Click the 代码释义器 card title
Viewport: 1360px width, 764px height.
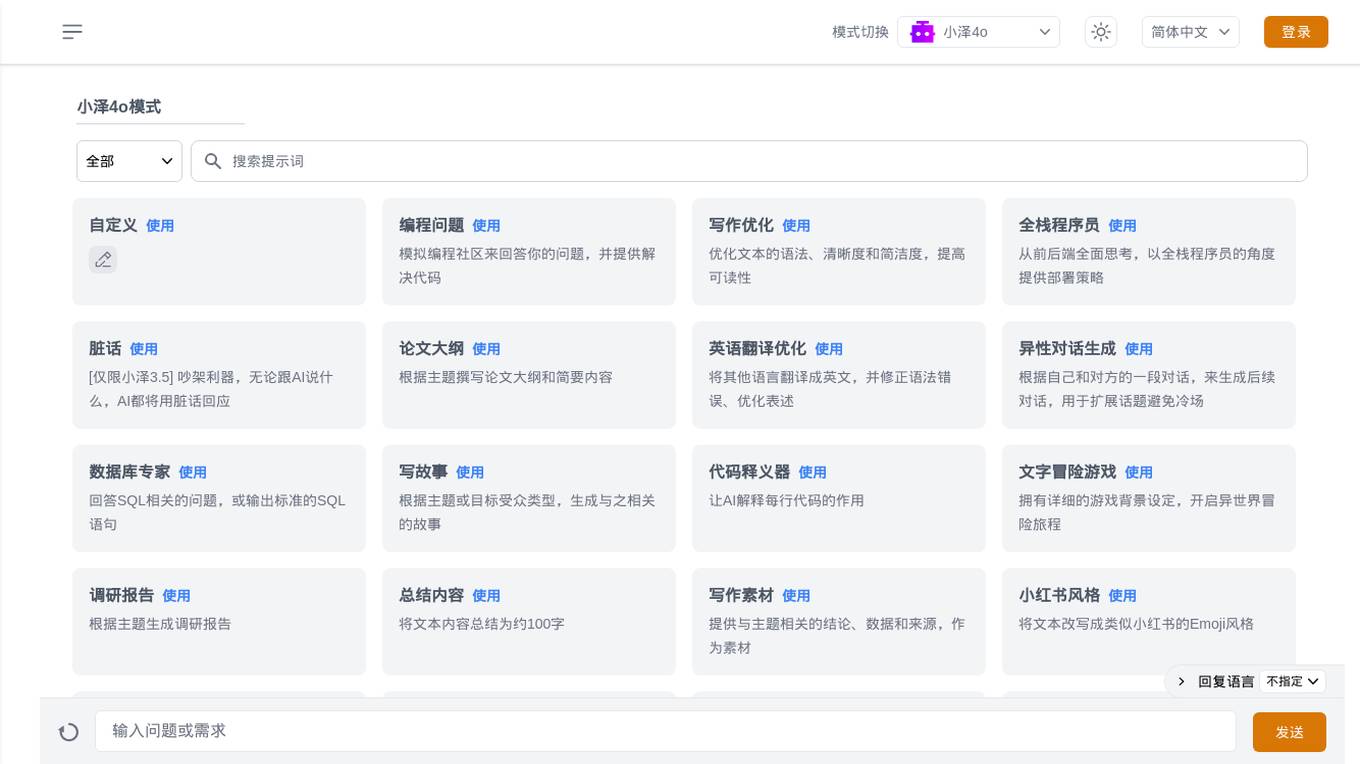tap(749, 471)
